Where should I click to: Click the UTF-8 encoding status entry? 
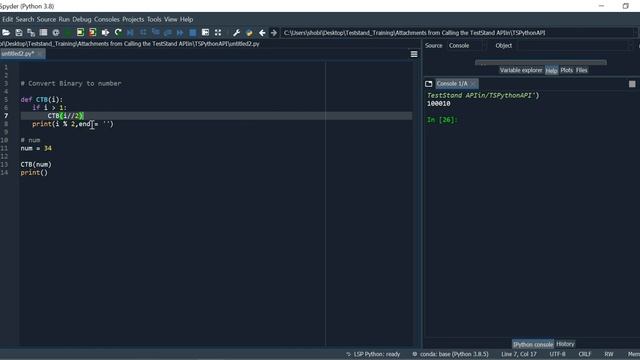coord(558,354)
